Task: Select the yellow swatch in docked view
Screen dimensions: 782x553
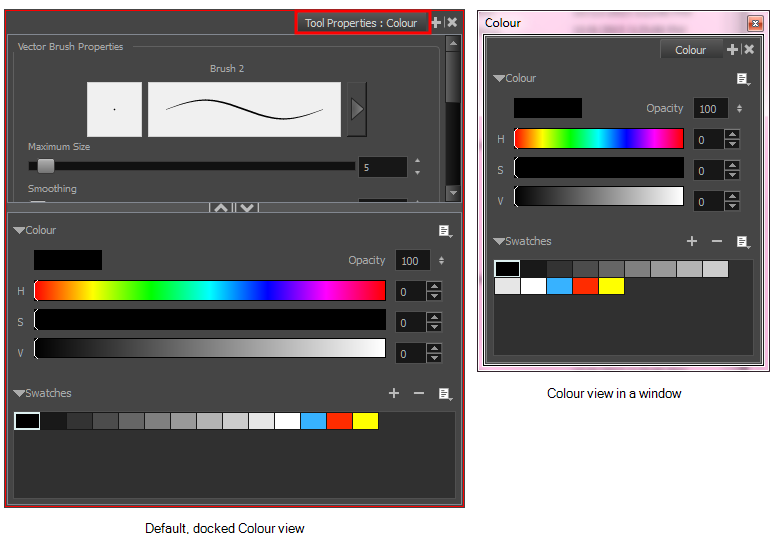Action: [x=365, y=421]
